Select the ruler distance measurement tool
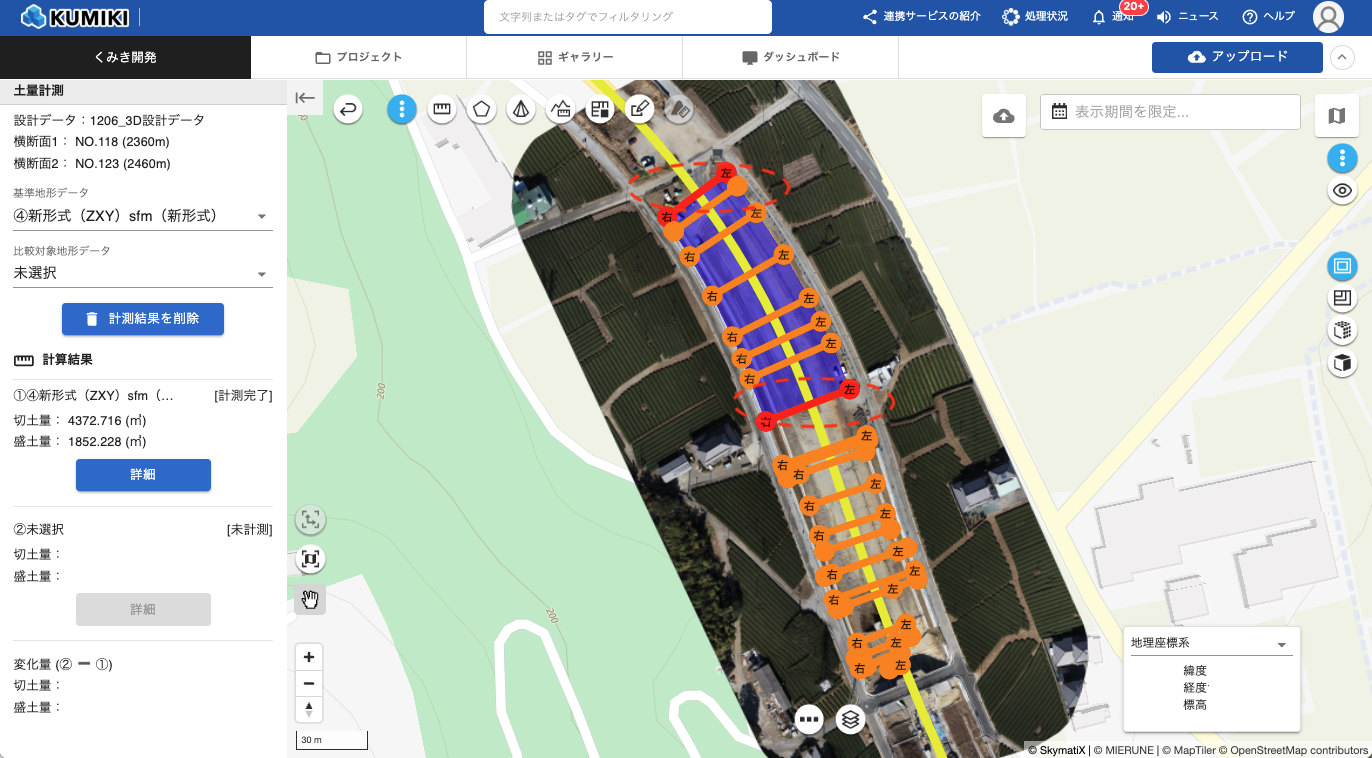Viewport: 1372px width, 758px height. [441, 109]
